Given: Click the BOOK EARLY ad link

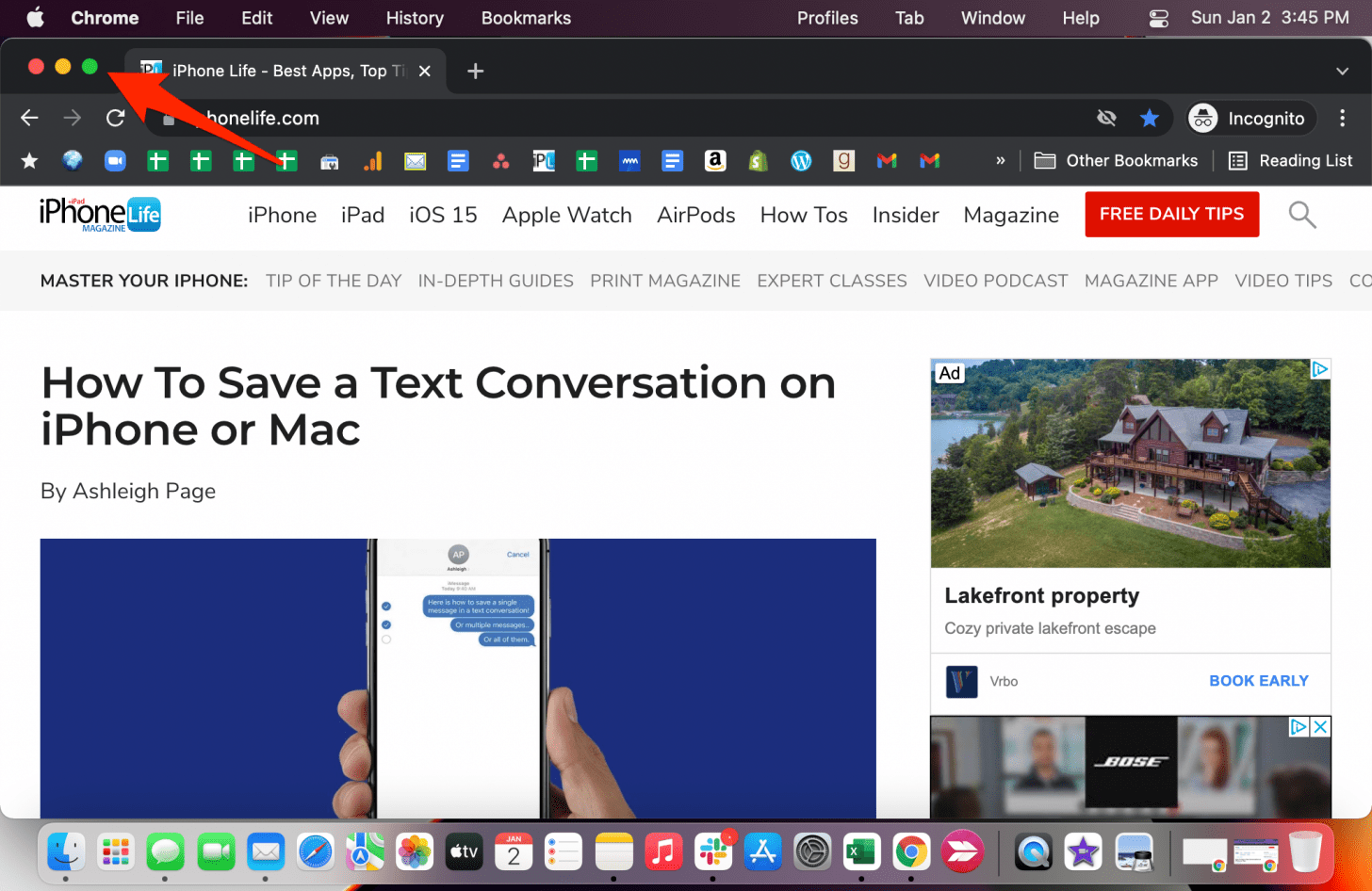Looking at the screenshot, I should click(x=1258, y=681).
